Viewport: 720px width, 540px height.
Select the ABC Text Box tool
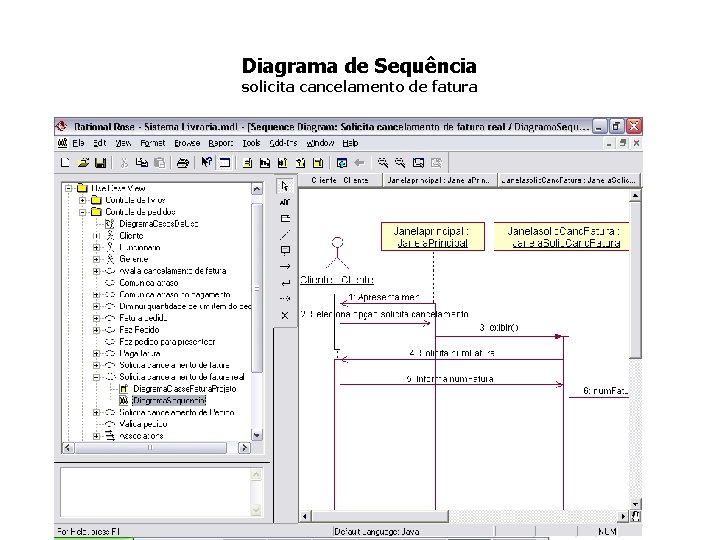coord(285,202)
